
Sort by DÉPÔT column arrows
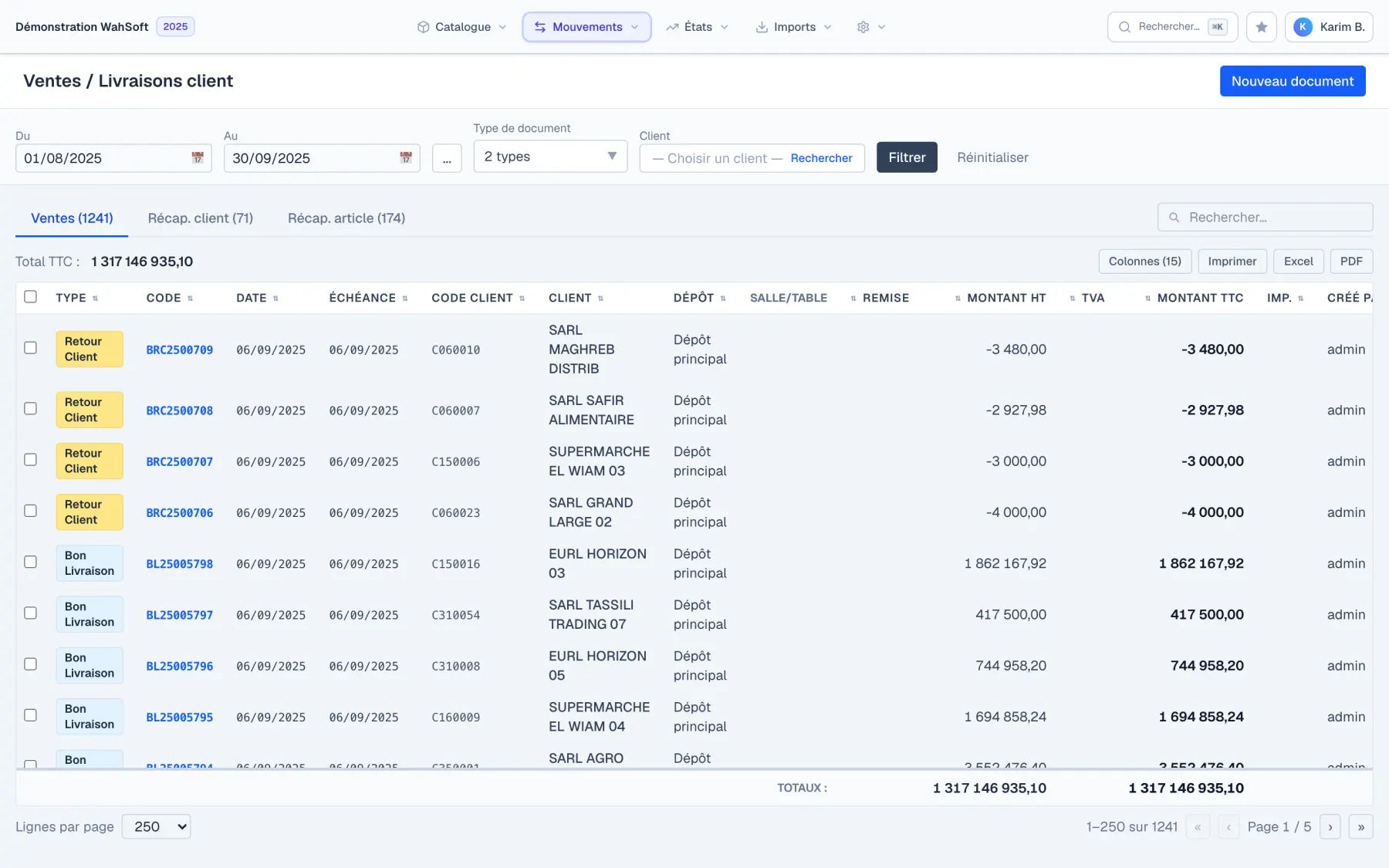(723, 299)
